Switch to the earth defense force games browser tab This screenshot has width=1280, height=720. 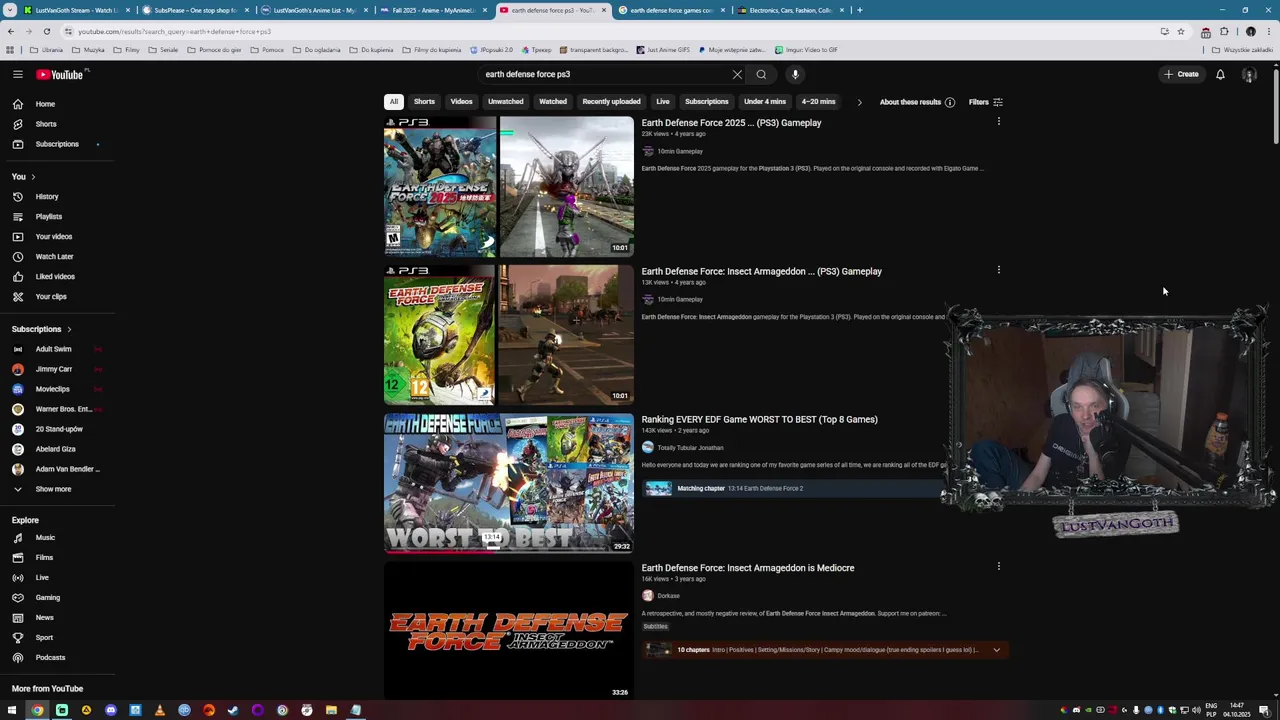coord(671,10)
